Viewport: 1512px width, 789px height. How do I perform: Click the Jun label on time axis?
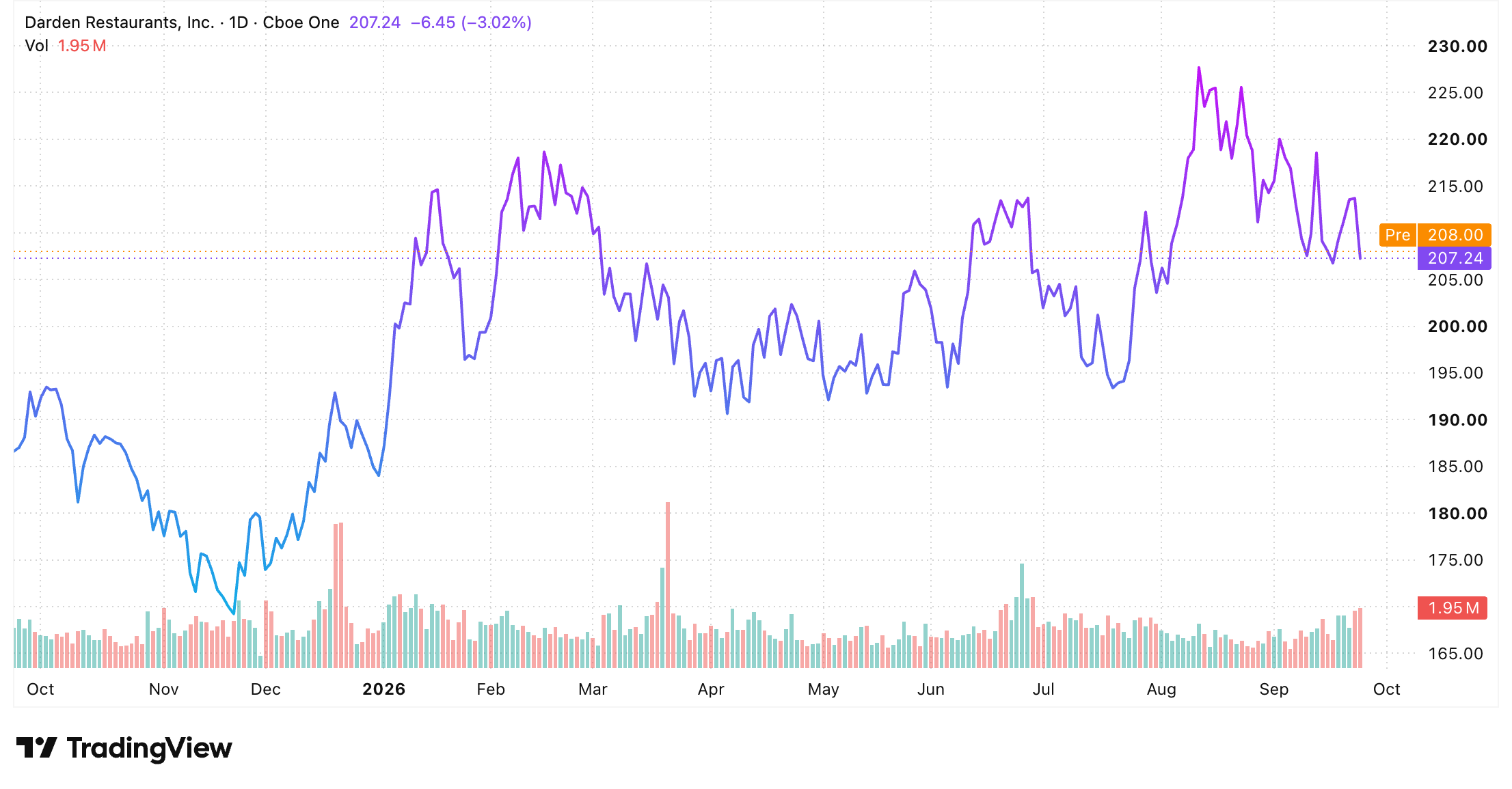[930, 689]
